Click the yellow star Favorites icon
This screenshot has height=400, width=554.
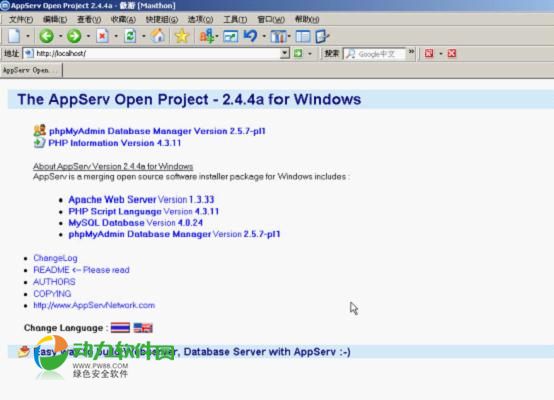coord(182,36)
